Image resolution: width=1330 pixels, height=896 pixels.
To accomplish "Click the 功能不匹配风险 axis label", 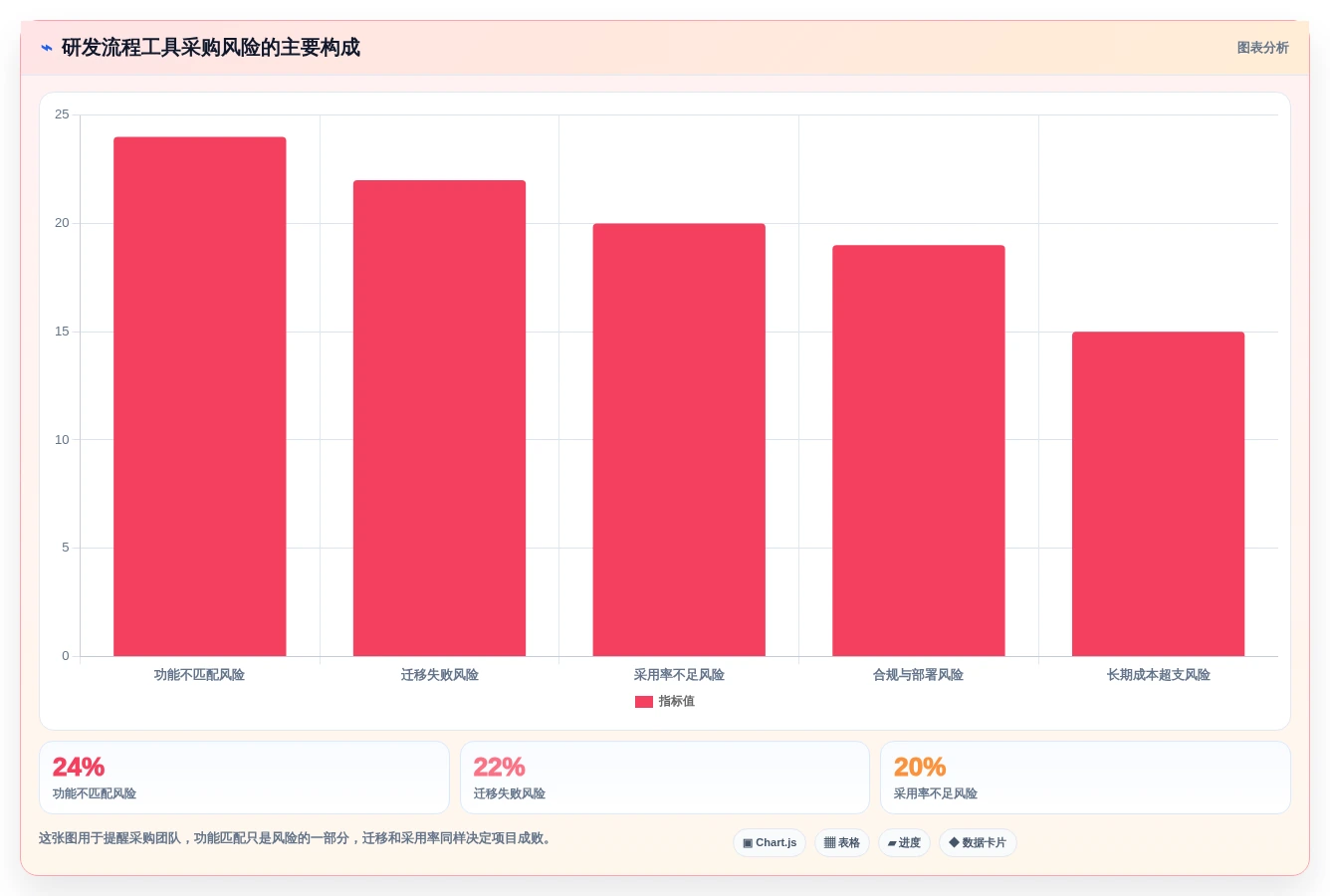I will click(x=199, y=675).
